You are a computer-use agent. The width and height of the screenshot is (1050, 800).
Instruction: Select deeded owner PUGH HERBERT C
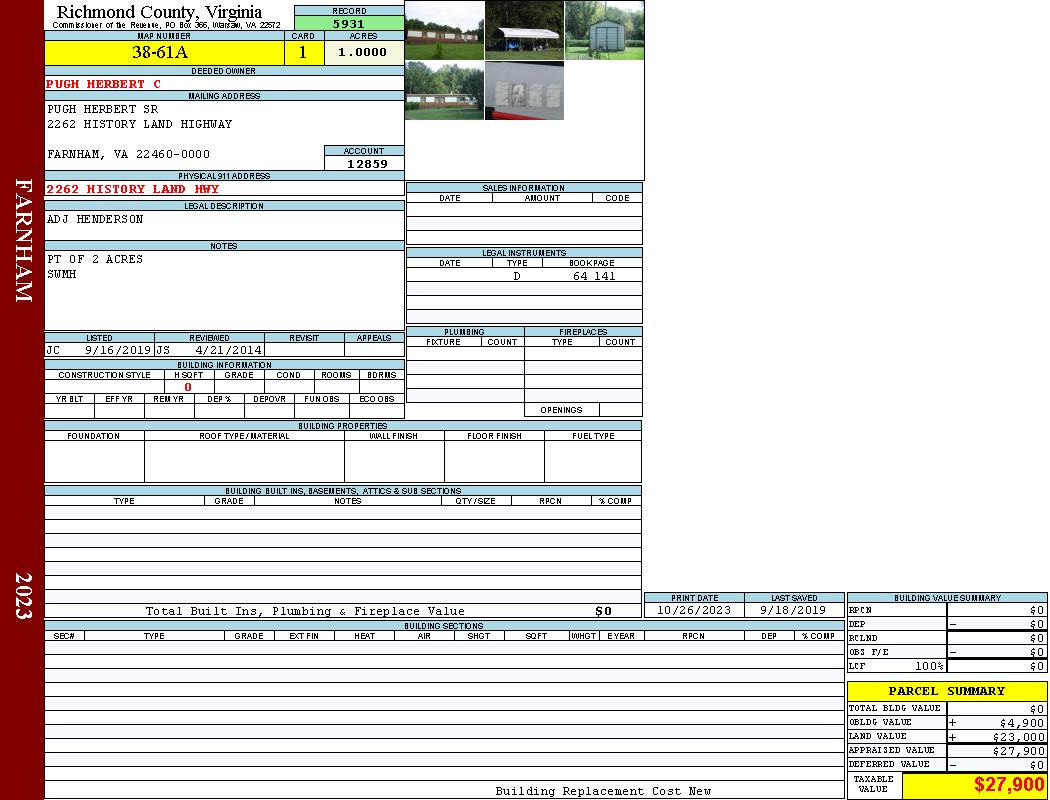tap(103, 84)
